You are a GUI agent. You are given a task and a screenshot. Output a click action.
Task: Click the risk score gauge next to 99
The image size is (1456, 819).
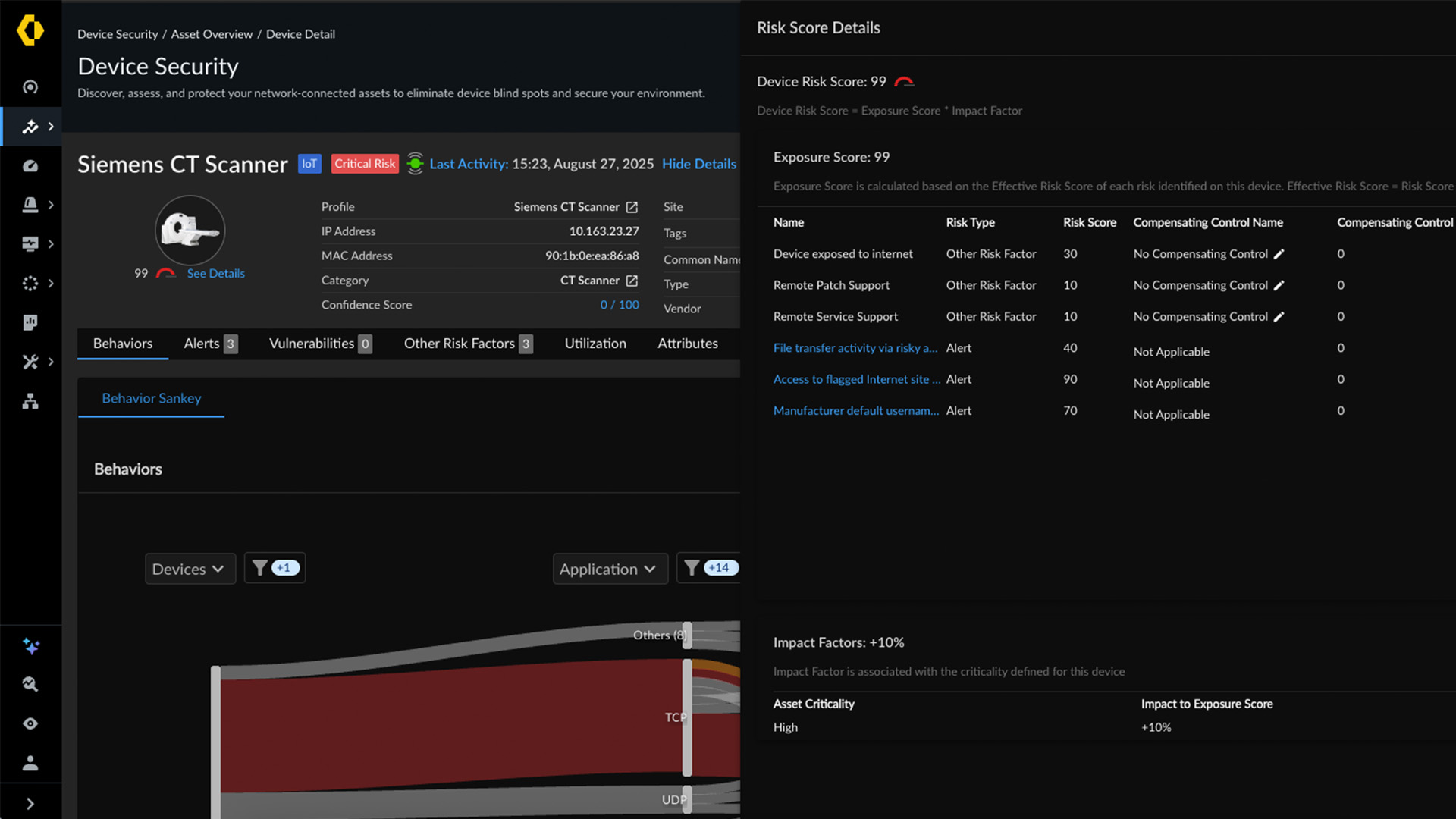166,272
